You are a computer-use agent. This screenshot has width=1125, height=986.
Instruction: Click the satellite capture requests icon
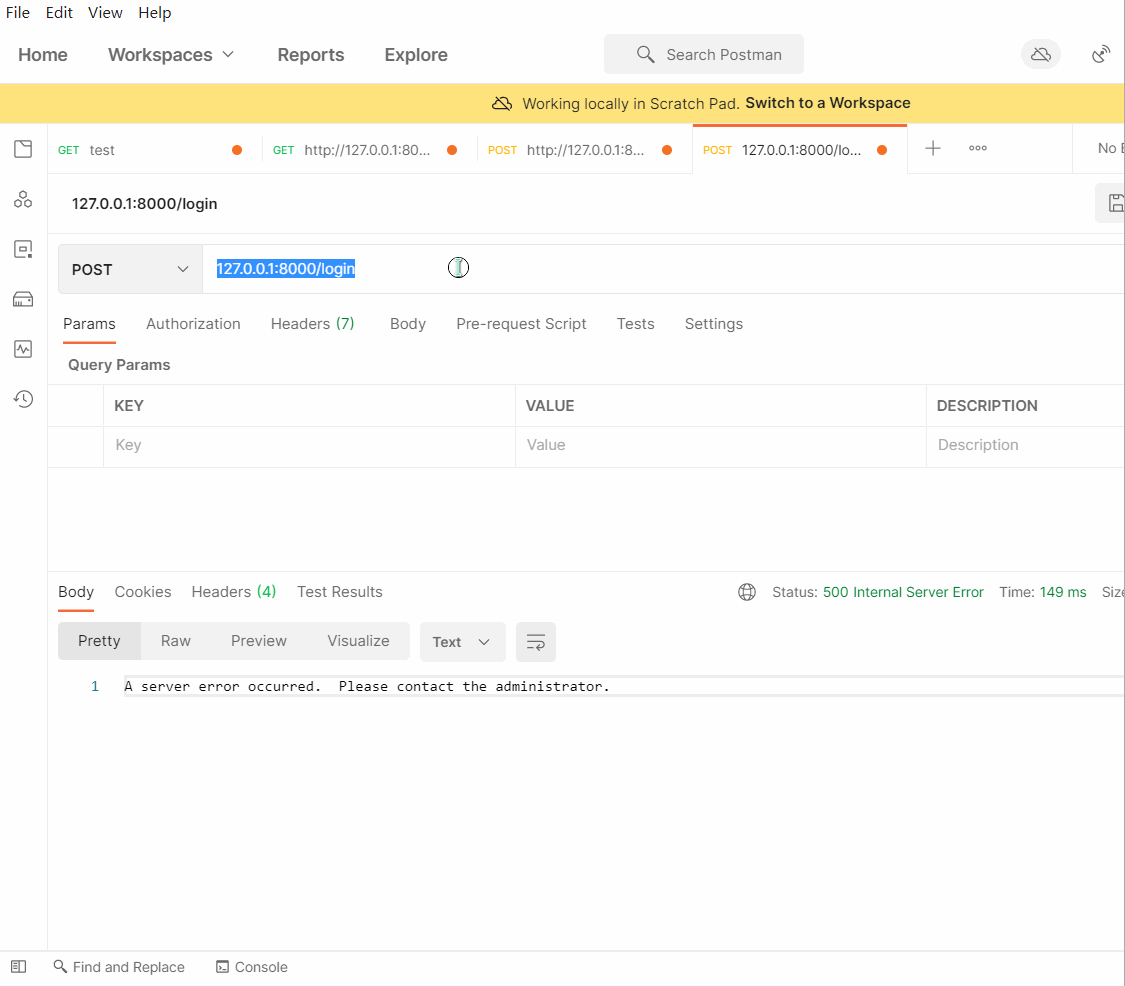point(1101,54)
